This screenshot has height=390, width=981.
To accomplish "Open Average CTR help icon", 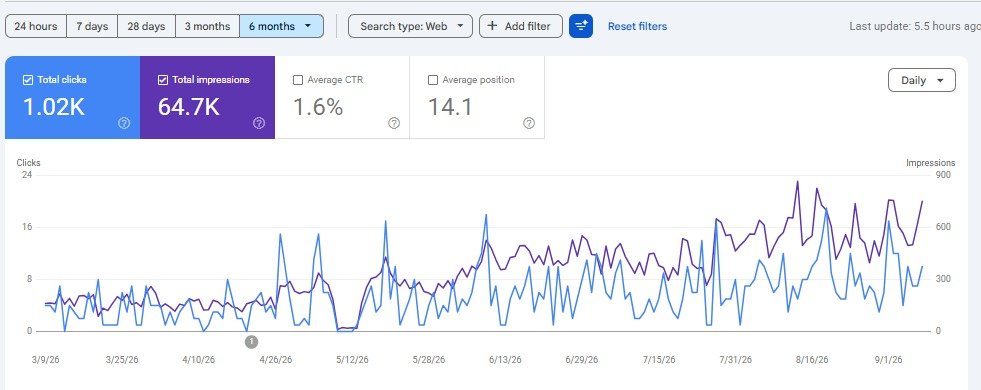I will pos(394,123).
